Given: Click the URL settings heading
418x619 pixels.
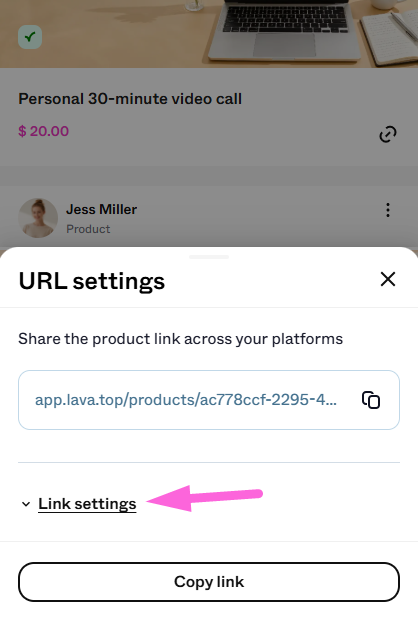Looking at the screenshot, I should click(92, 281).
